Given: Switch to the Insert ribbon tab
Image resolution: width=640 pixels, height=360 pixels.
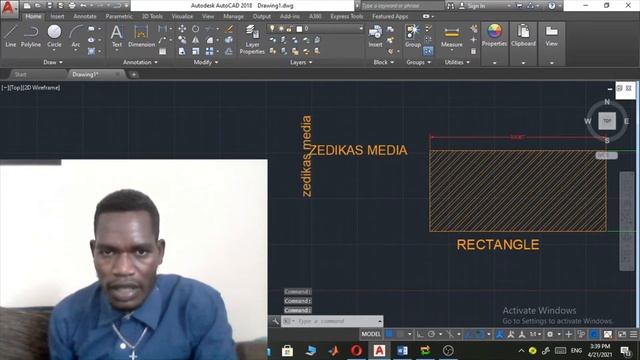Looking at the screenshot, I should (x=57, y=16).
